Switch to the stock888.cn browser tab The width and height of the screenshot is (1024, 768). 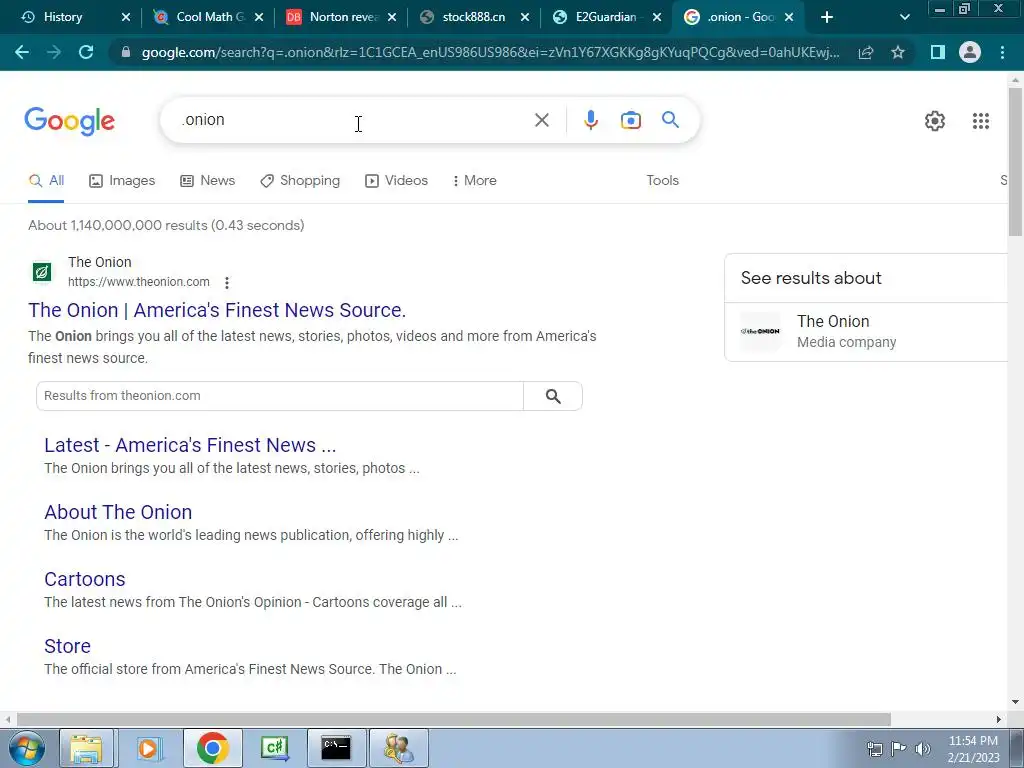click(x=473, y=17)
